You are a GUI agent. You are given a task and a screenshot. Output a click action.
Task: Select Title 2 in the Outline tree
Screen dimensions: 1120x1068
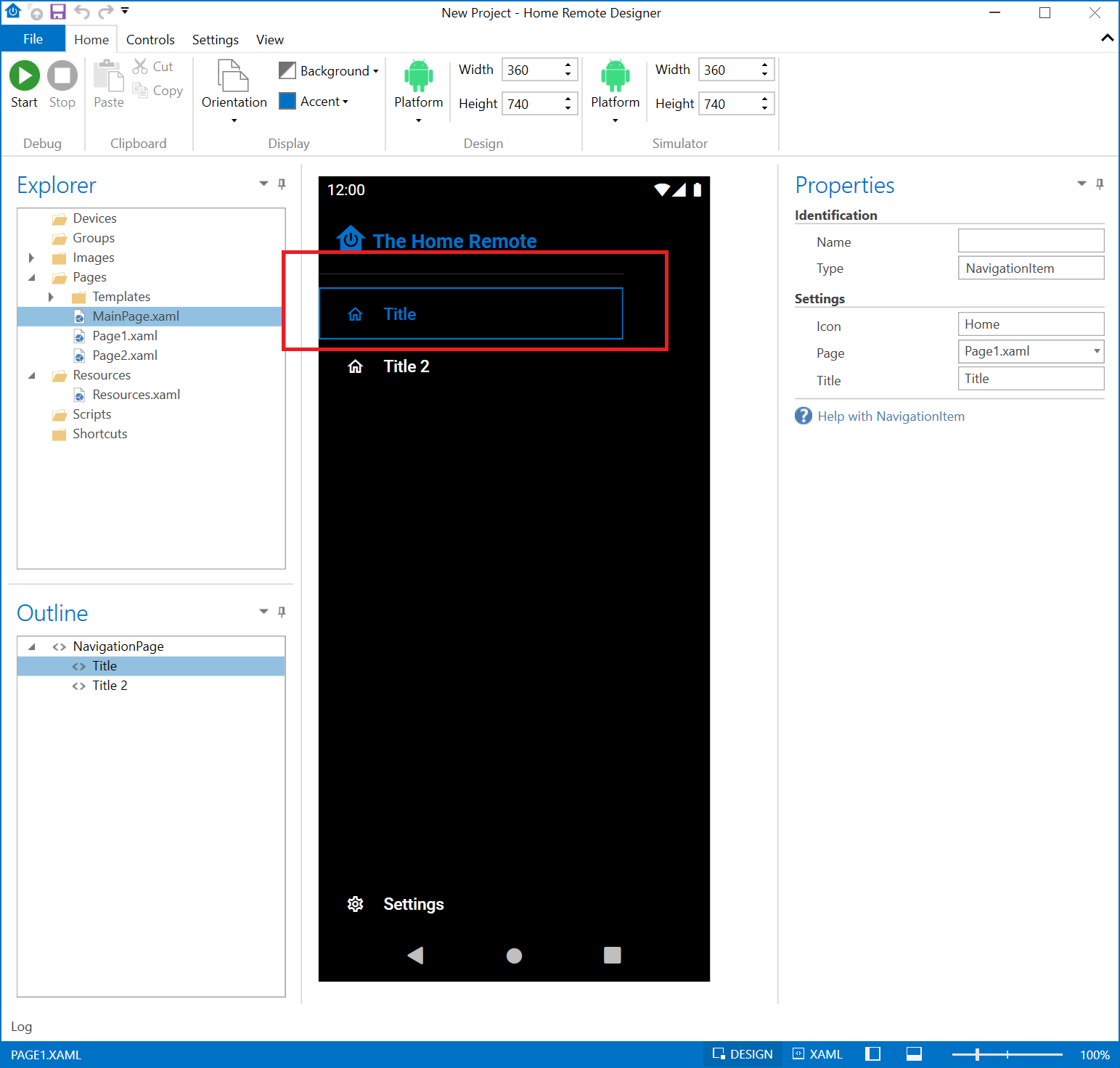pyautogui.click(x=110, y=686)
